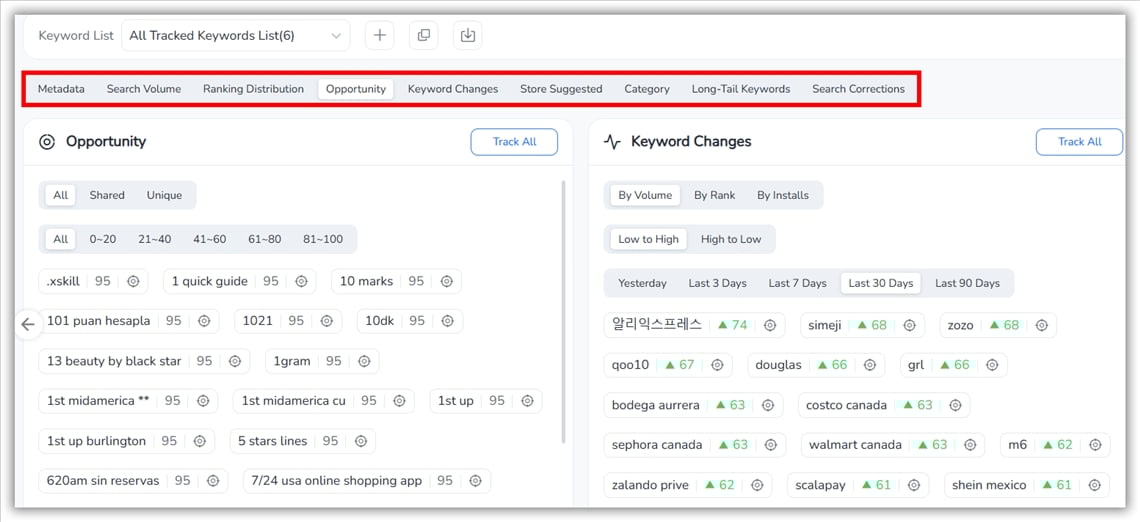1140x522 pixels.
Task: Click the Opportunity panel vertical scrollbar
Action: click(x=564, y=313)
